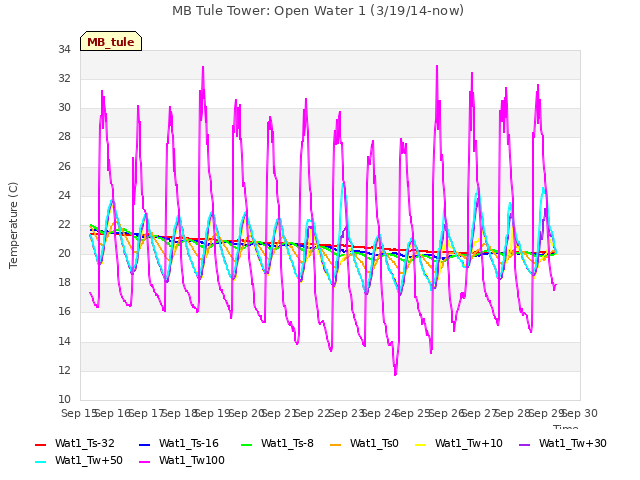Click the MB_tule label box

pos(111,41)
